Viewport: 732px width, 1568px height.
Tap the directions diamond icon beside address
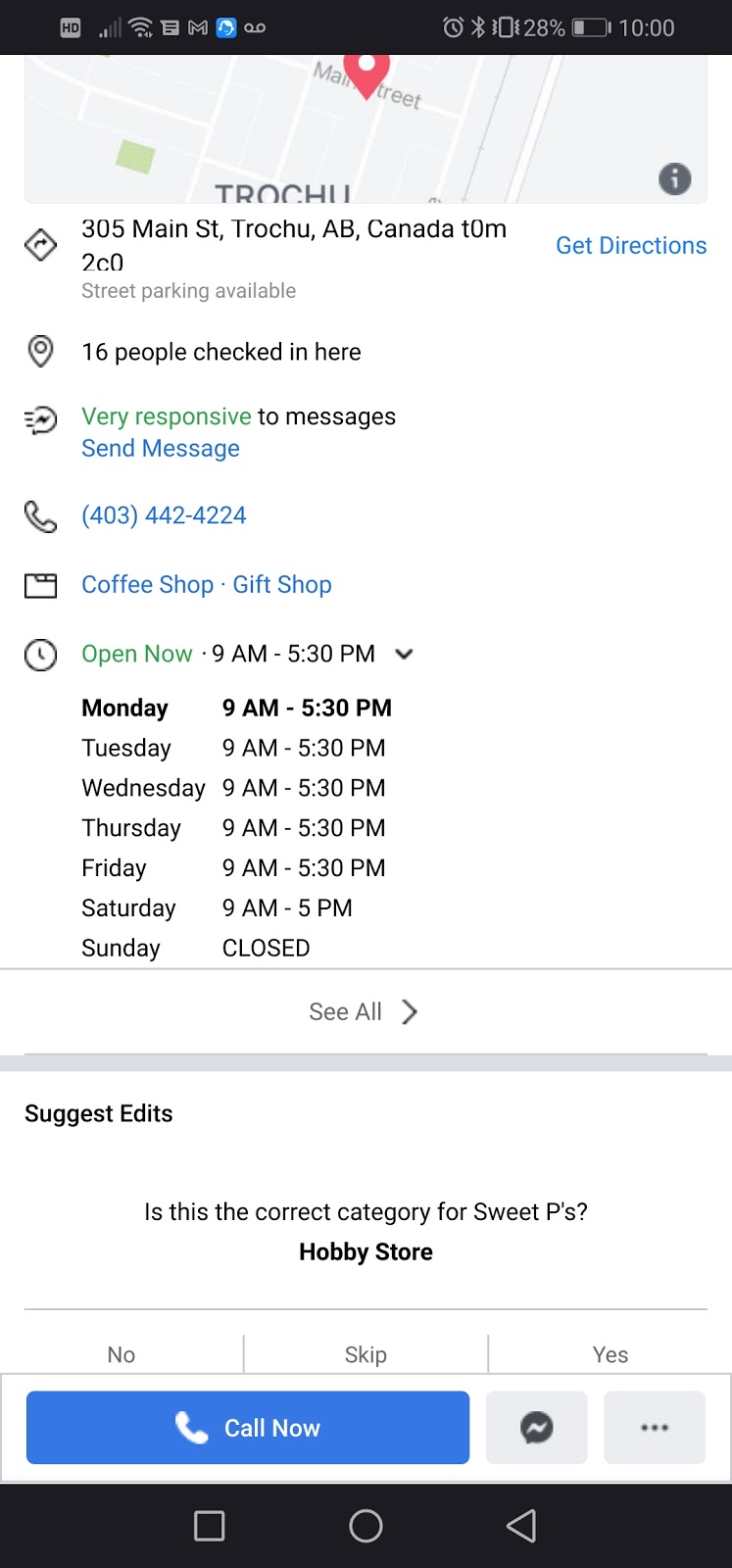coord(40,245)
